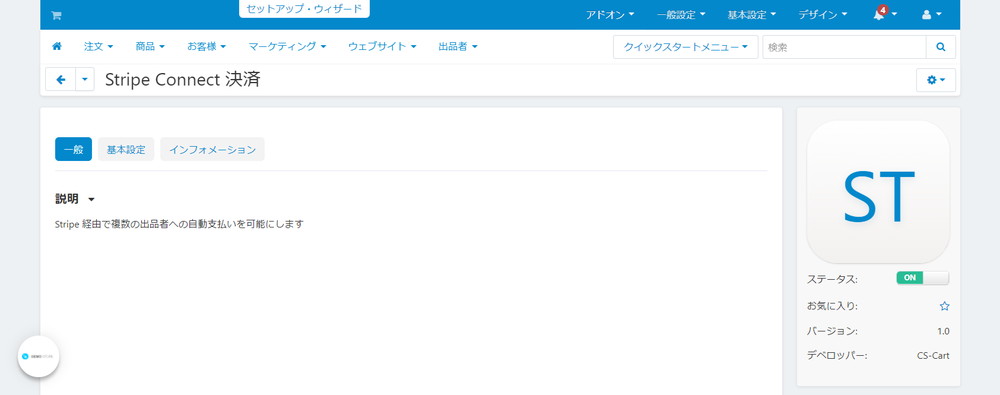This screenshot has width=1000, height=395.
Task: Open the 出品者 menu
Action: (458, 47)
